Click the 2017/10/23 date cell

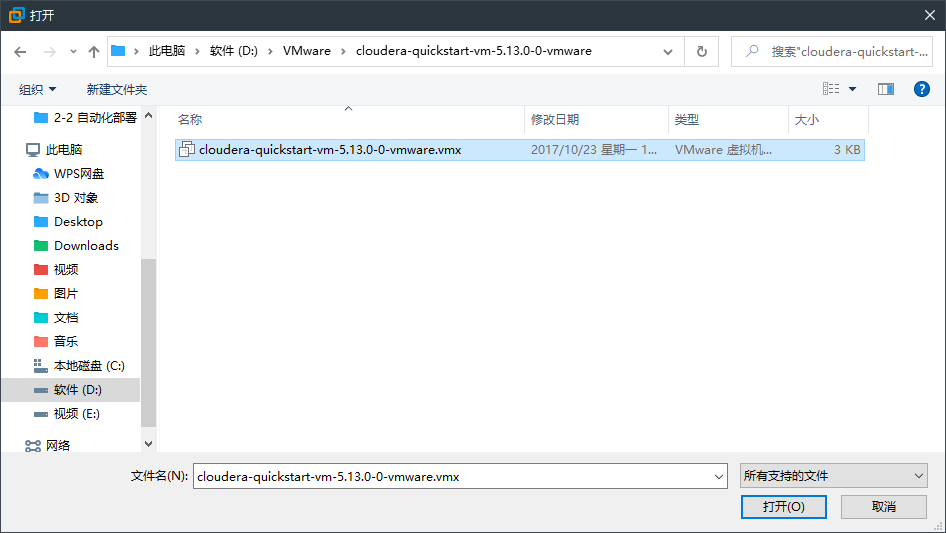[x=594, y=150]
